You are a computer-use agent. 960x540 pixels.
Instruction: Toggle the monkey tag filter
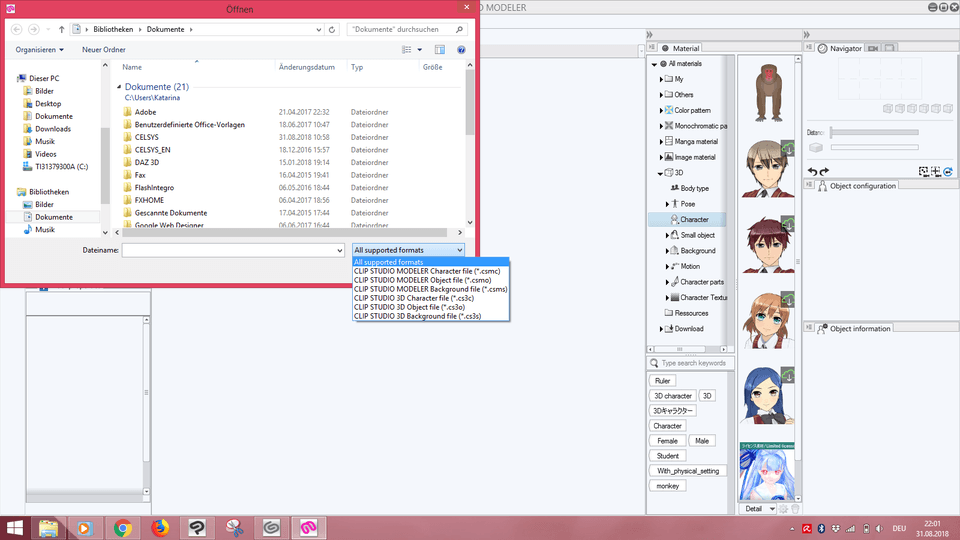(x=667, y=486)
